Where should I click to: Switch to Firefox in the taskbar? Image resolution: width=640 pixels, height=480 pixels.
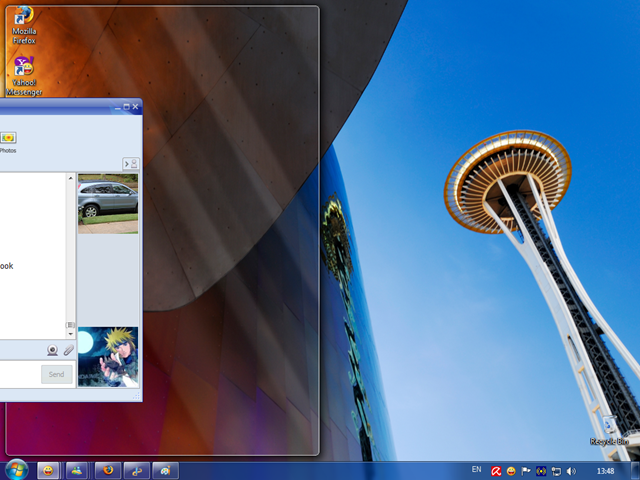105,469
